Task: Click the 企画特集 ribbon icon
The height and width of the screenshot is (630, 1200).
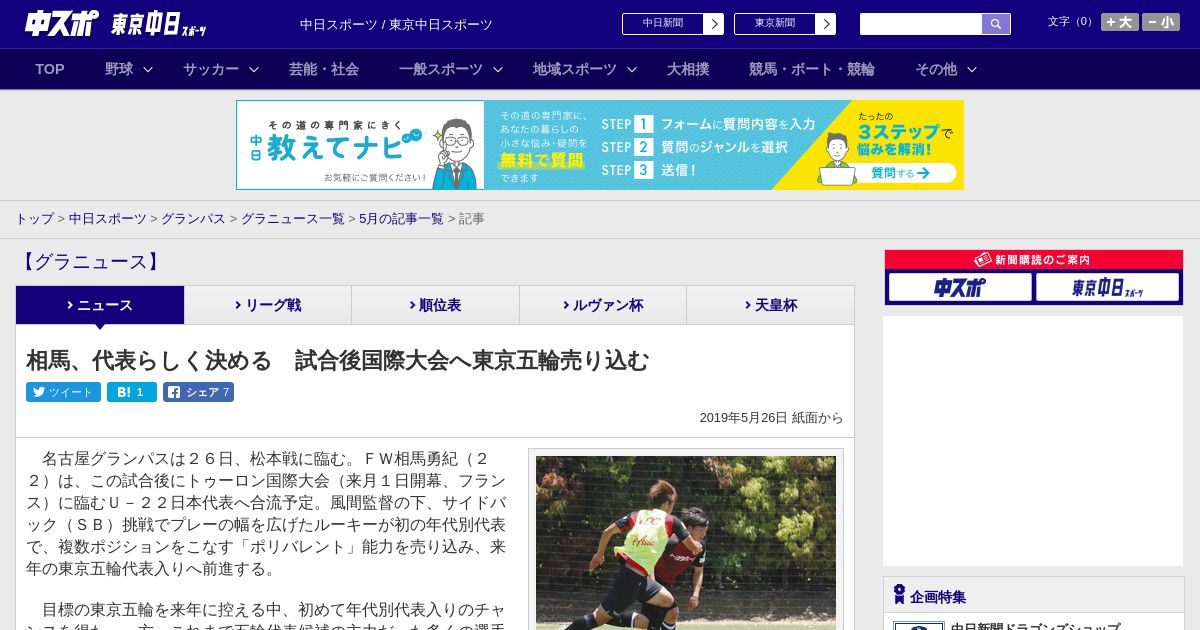Action: pyautogui.click(x=899, y=594)
